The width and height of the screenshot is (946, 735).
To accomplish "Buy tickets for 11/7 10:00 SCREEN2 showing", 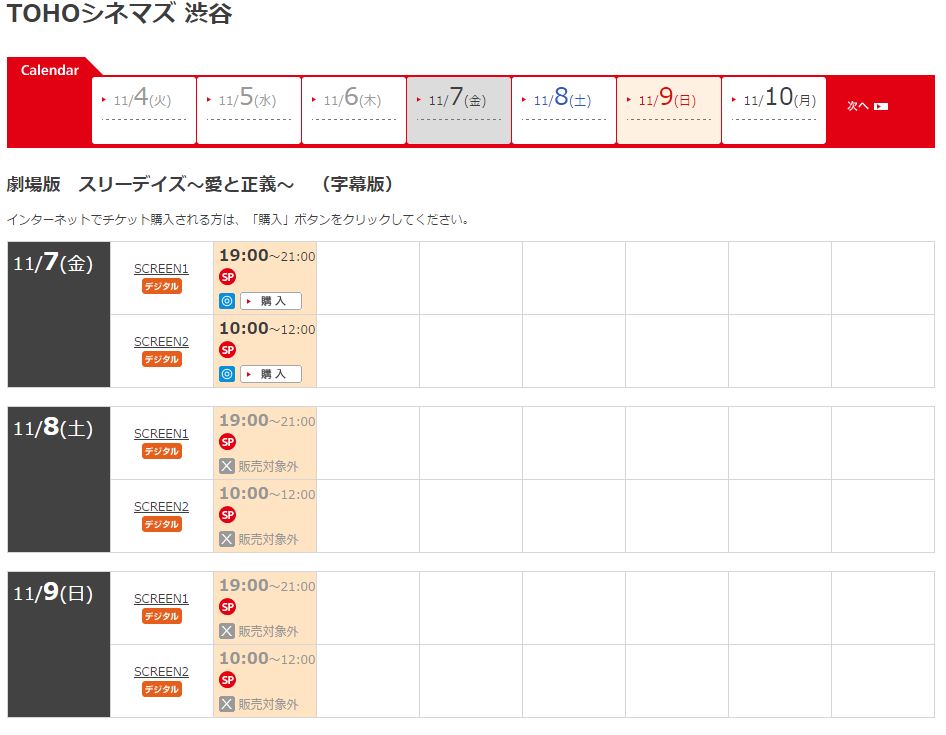I will coord(271,374).
